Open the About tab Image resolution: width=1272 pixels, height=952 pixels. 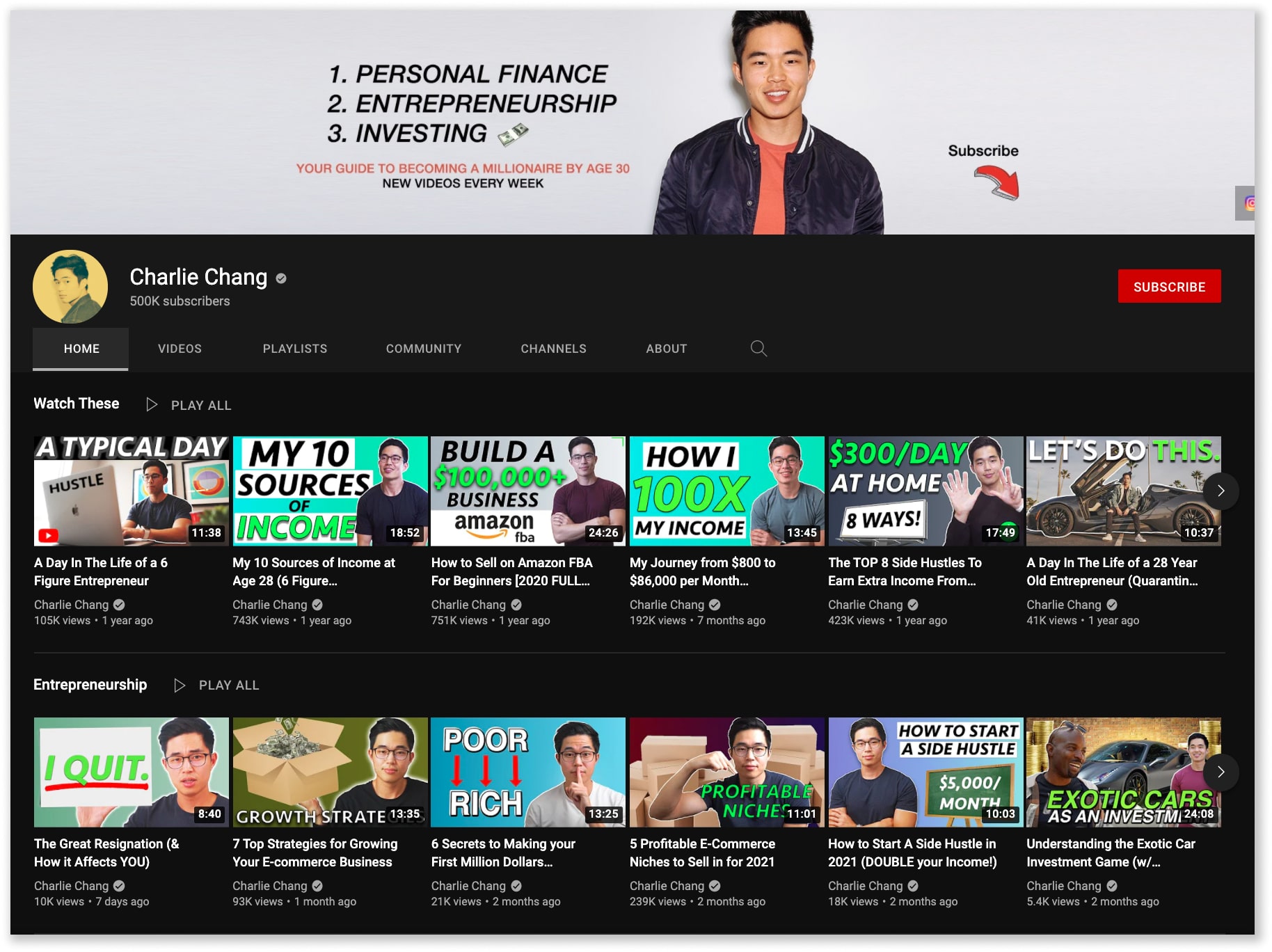[666, 349]
